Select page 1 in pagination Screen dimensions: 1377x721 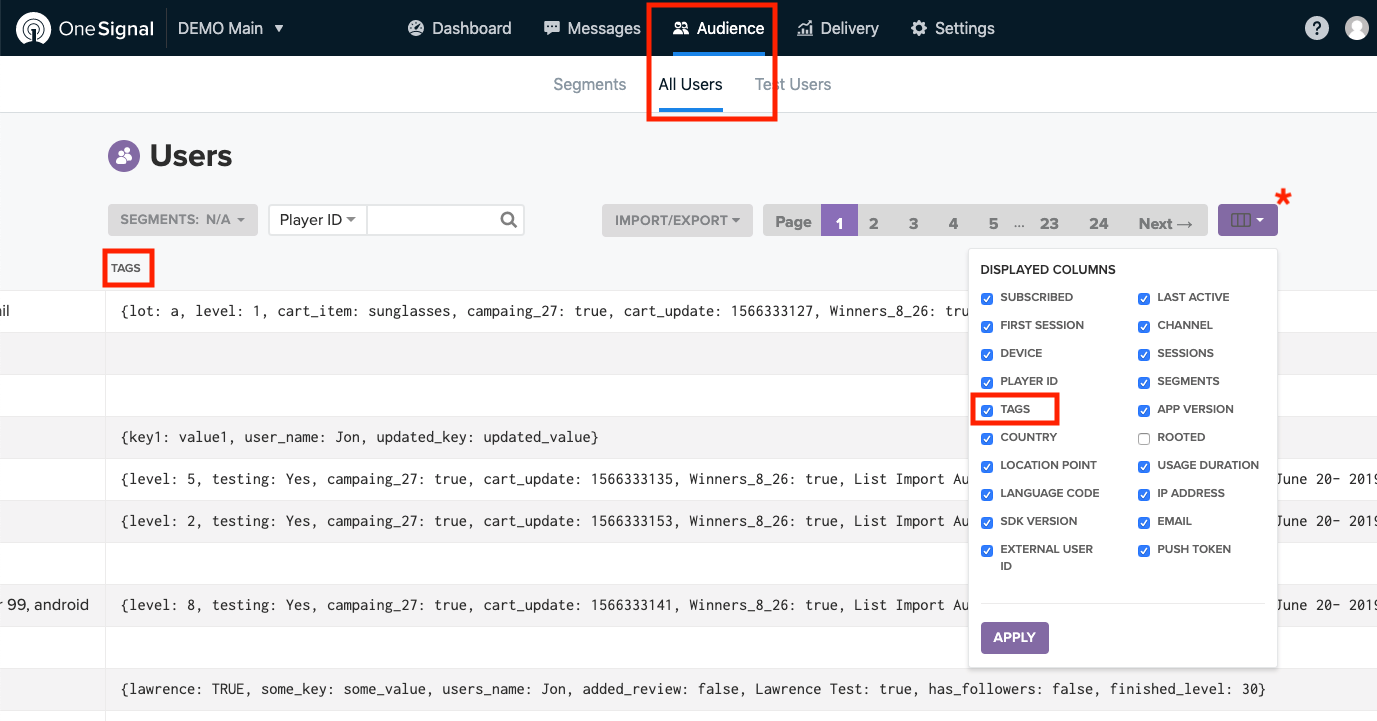(839, 222)
